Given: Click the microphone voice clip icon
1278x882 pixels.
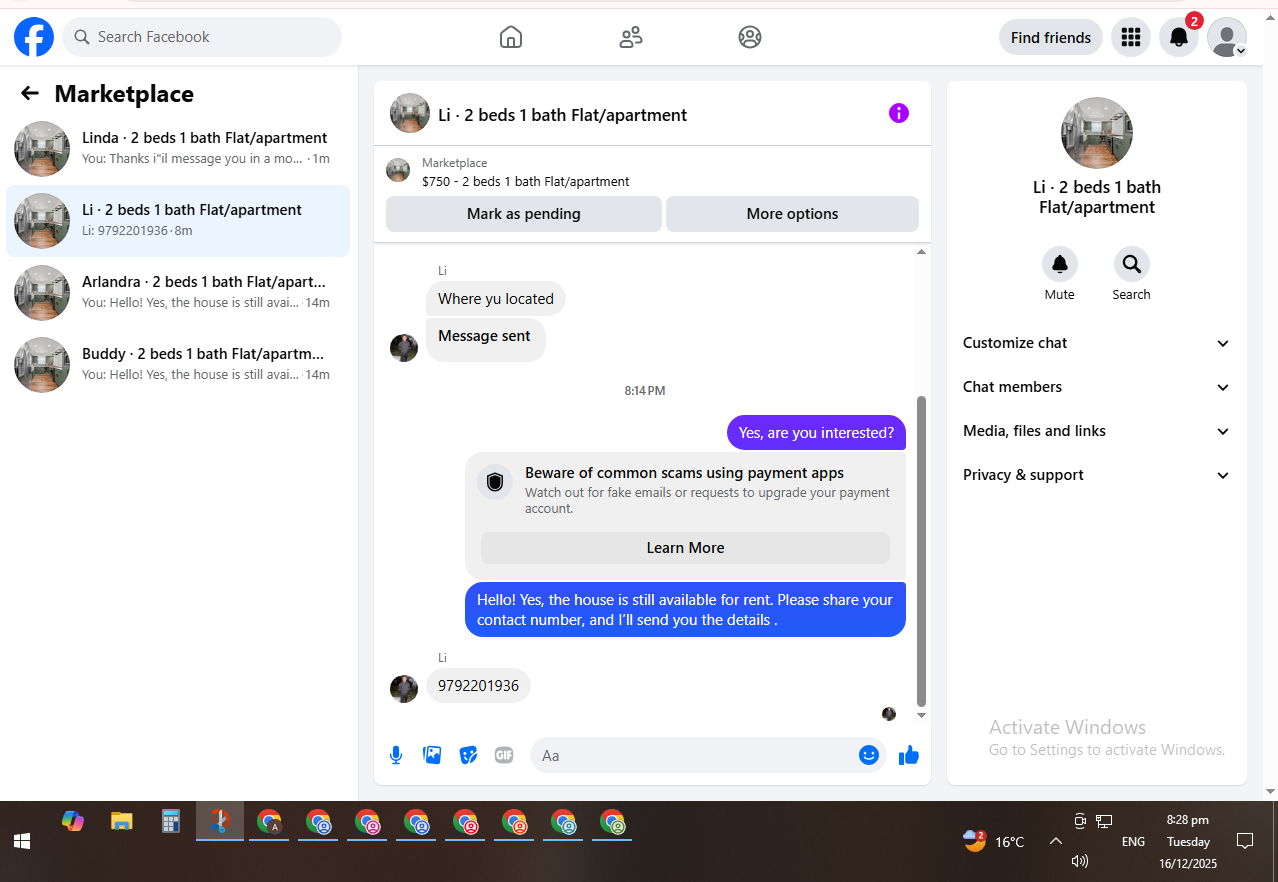Looking at the screenshot, I should coord(396,755).
